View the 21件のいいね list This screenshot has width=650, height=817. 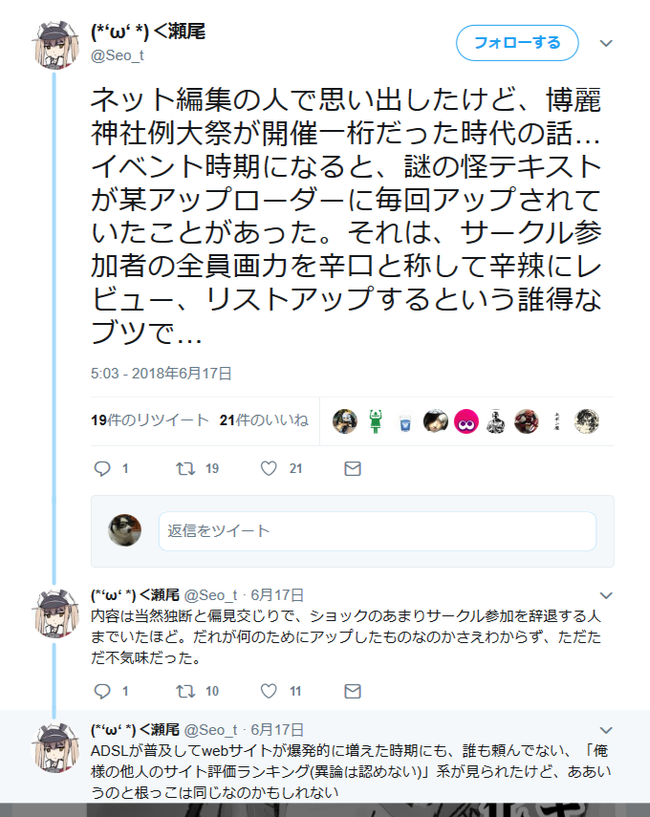(264, 420)
